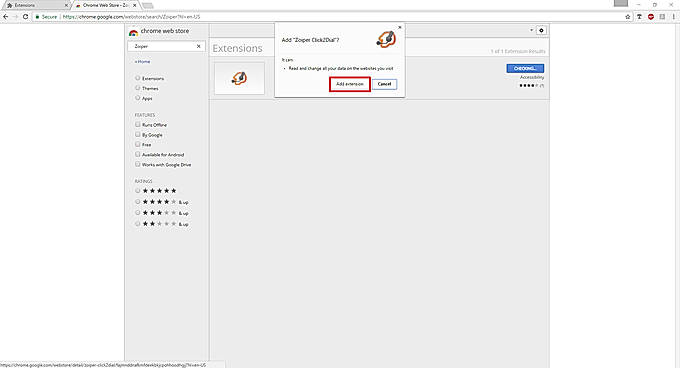Screen dimensions: 680x368
Task: Click the RATINGS section label
Action: coord(143,181)
